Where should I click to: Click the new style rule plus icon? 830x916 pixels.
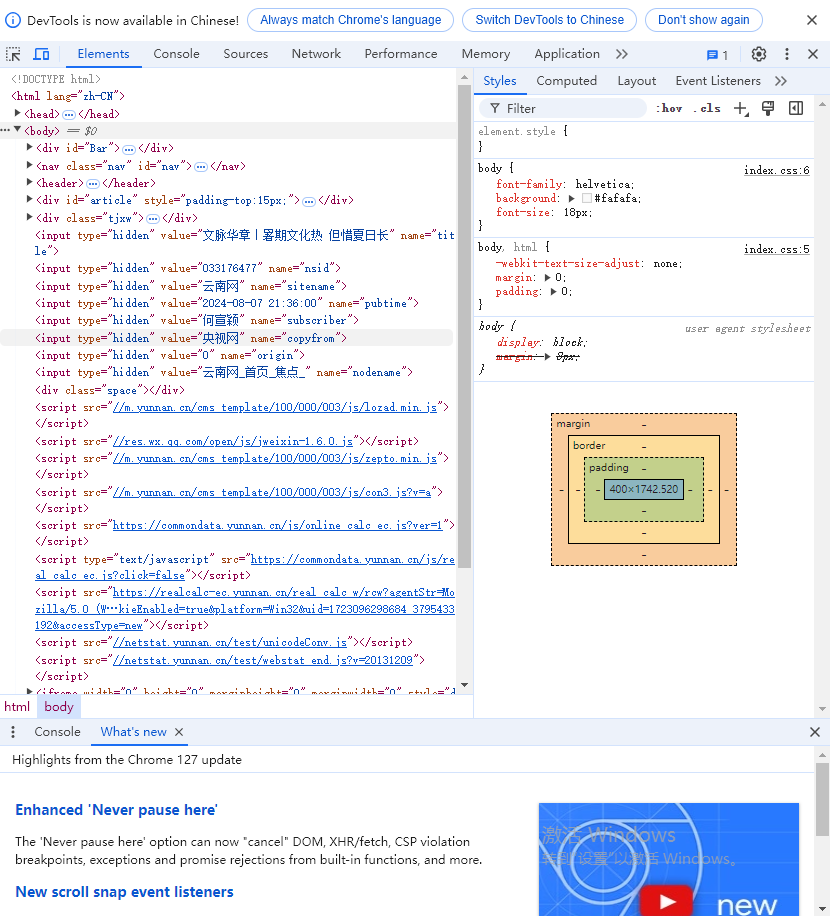(x=741, y=109)
